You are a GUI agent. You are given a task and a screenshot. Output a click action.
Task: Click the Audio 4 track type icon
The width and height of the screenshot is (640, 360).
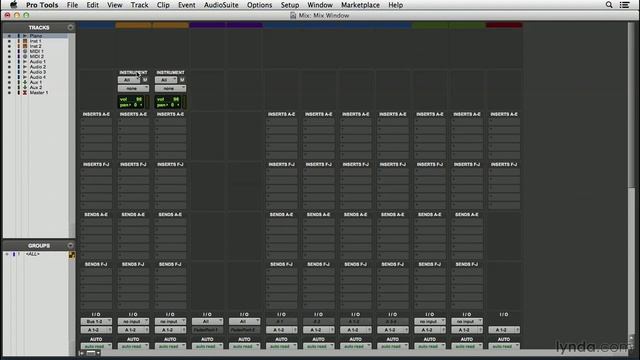pyautogui.click(x=25, y=77)
